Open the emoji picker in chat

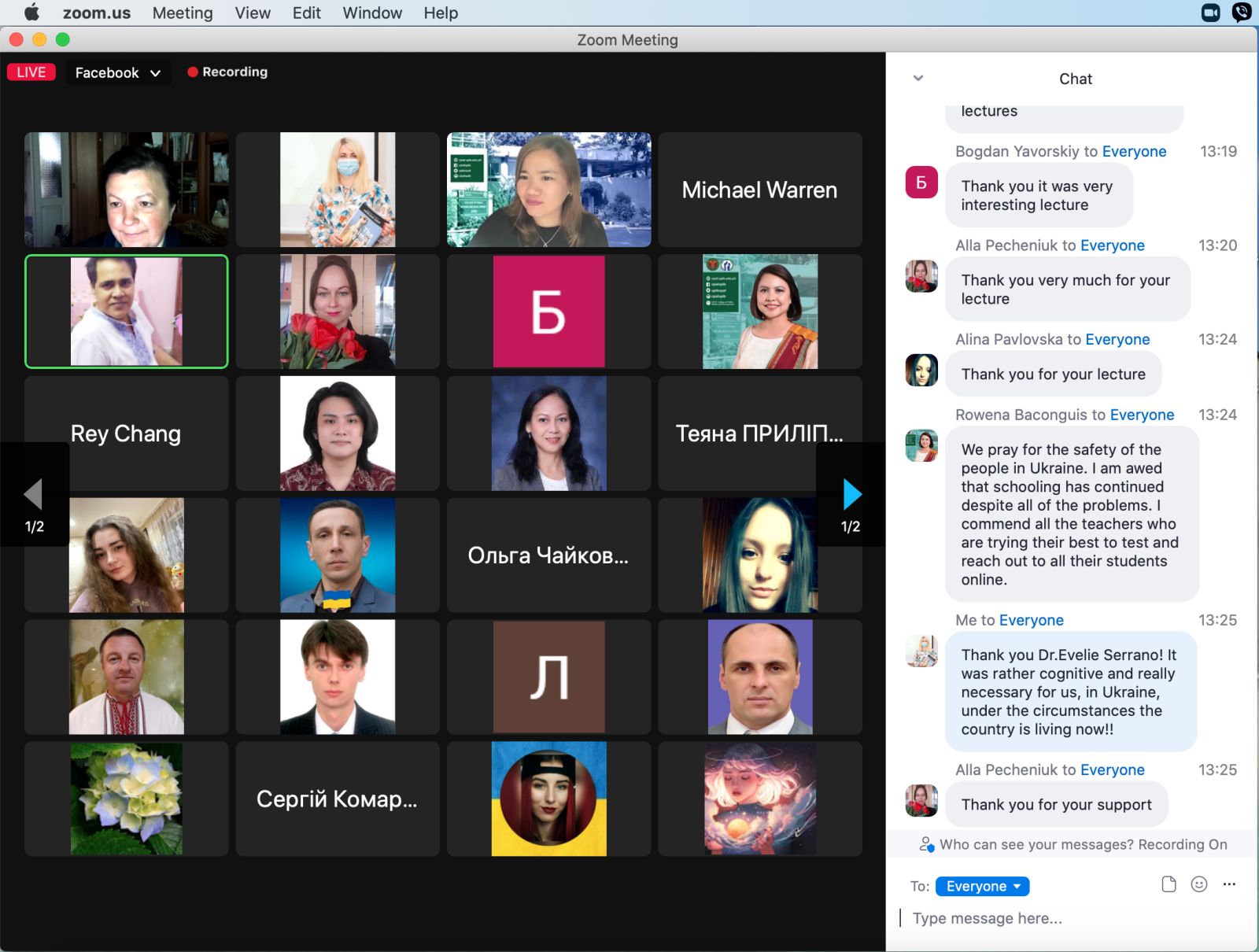[x=1198, y=884]
